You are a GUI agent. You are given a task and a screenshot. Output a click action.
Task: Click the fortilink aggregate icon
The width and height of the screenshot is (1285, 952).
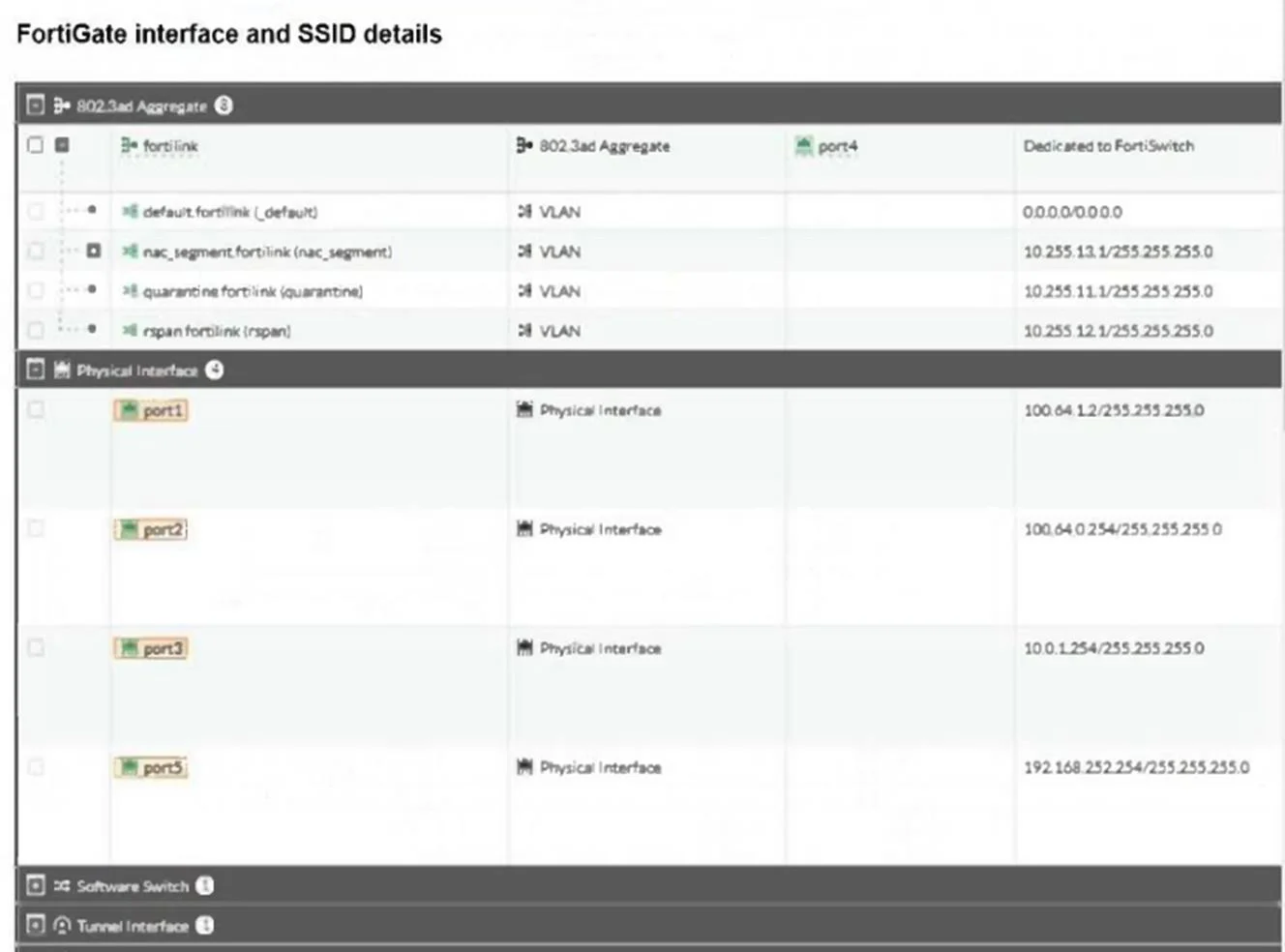129,145
